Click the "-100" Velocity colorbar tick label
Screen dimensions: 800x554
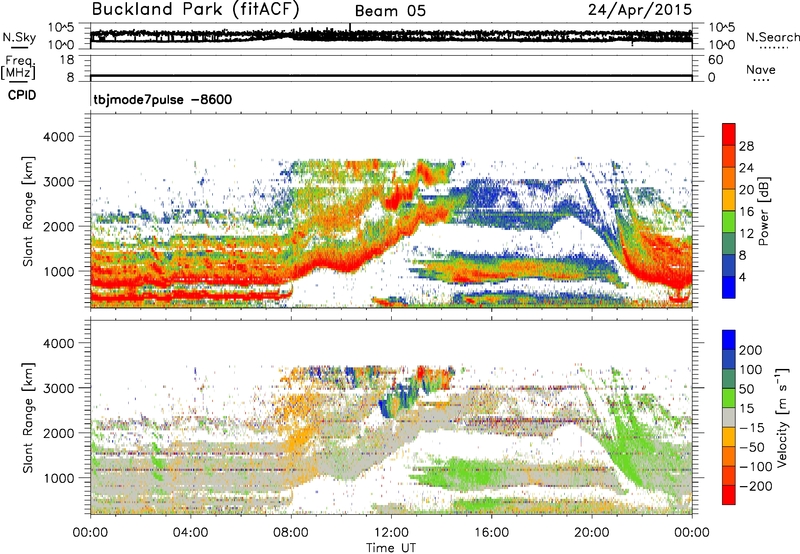pyautogui.click(x=755, y=466)
